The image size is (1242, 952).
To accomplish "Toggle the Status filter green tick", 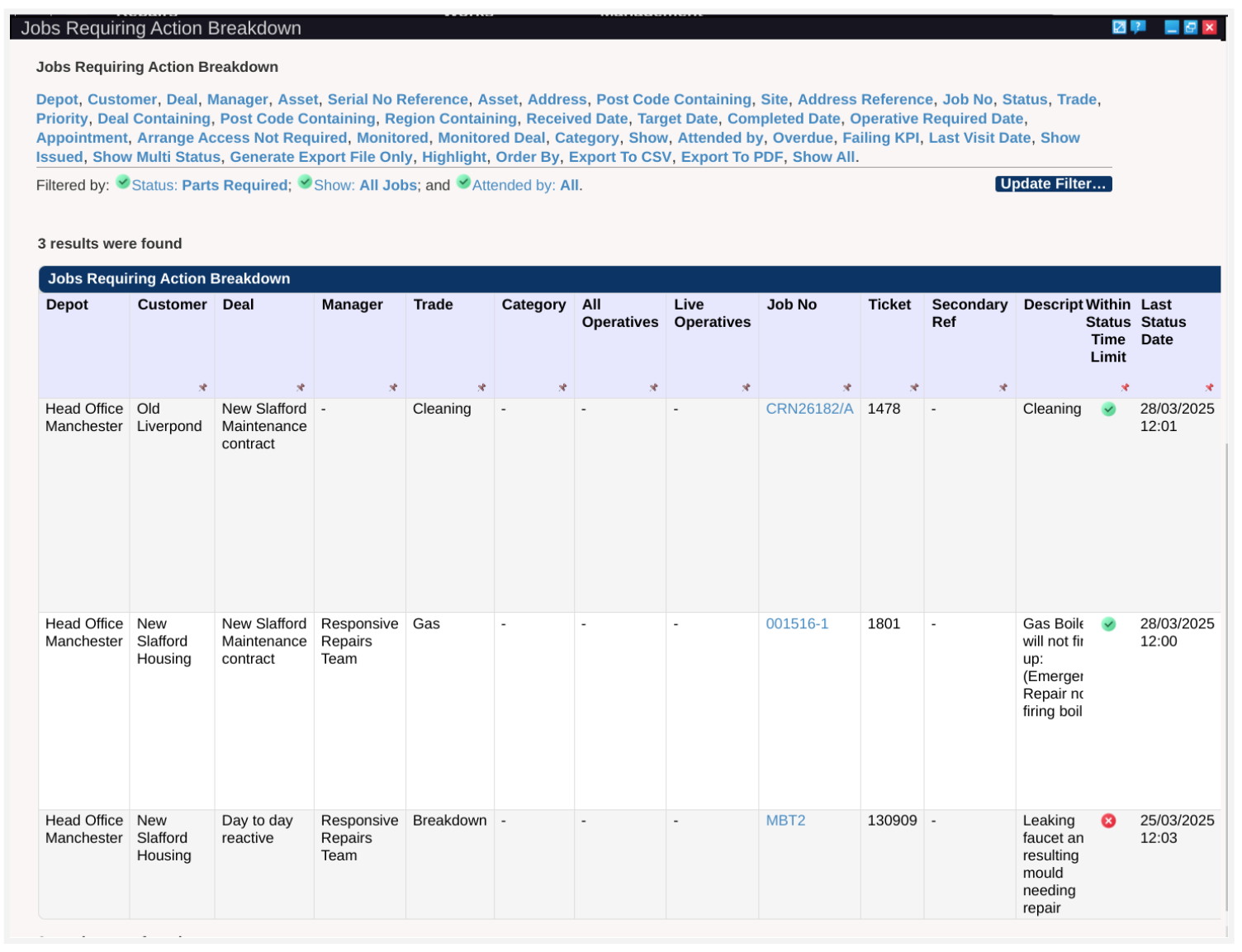I will point(123,182).
